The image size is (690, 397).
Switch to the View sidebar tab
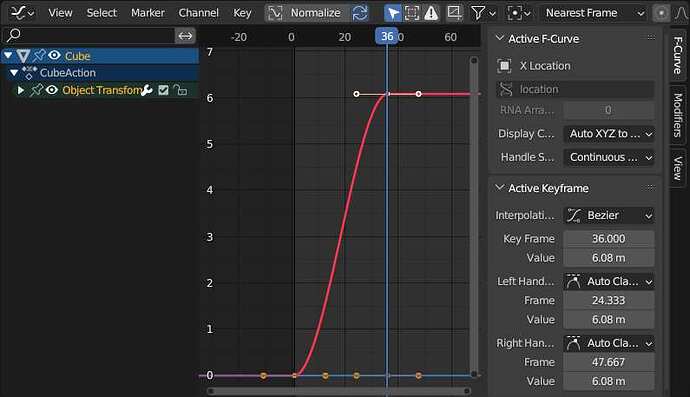[x=678, y=168]
